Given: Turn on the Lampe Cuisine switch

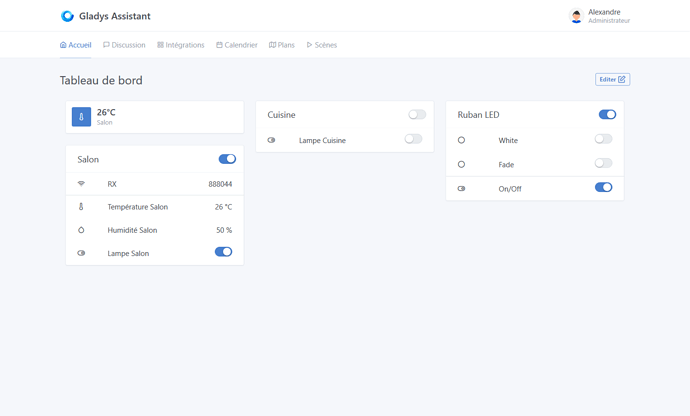Looking at the screenshot, I should coord(413,139).
